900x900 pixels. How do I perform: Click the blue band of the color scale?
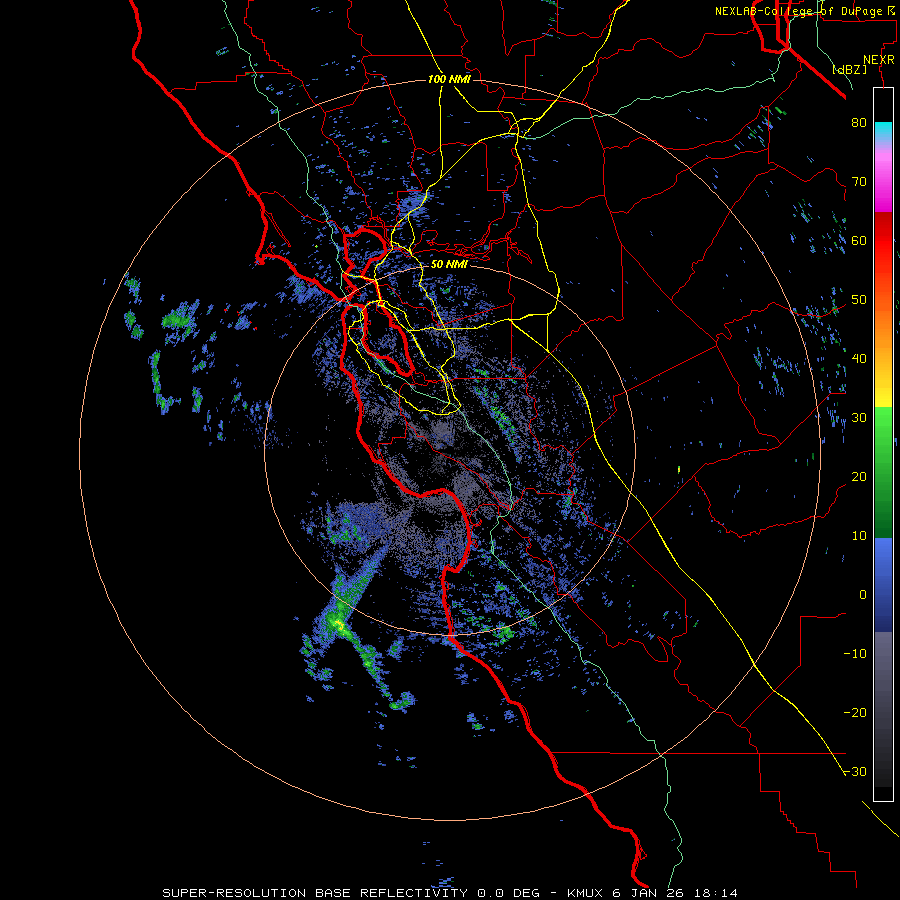[883, 585]
